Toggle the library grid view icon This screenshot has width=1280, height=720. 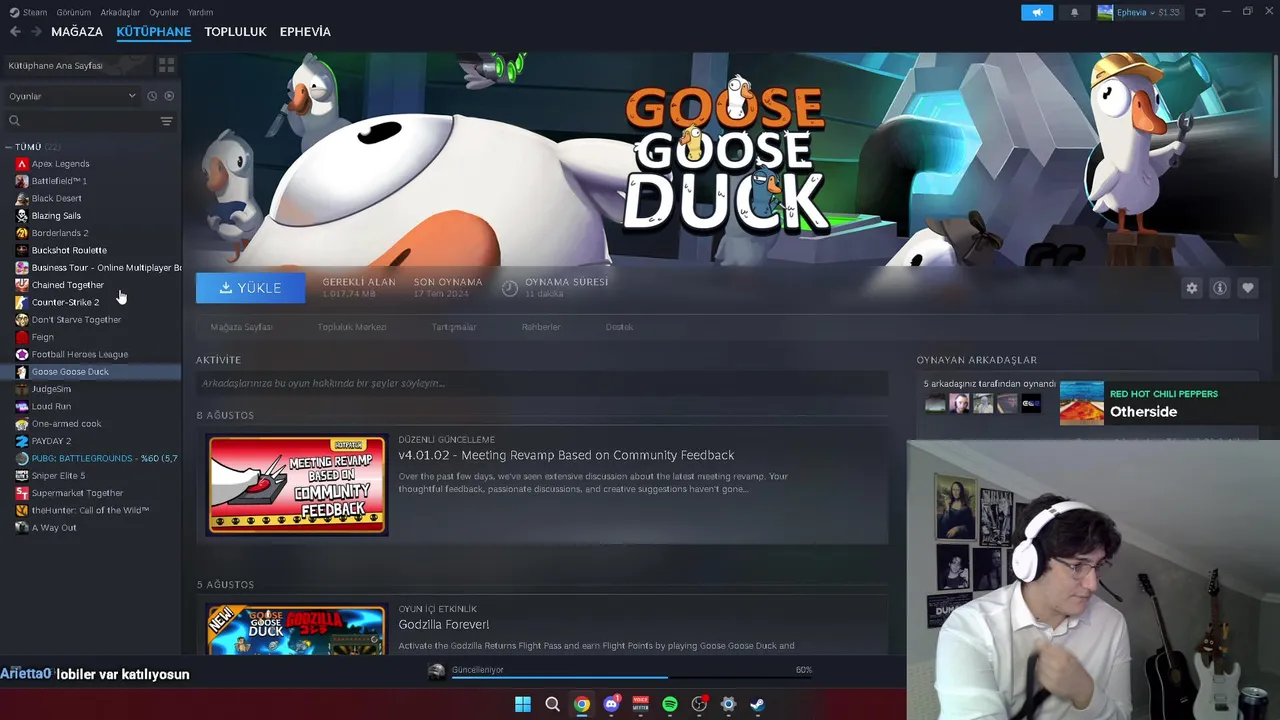(166, 65)
